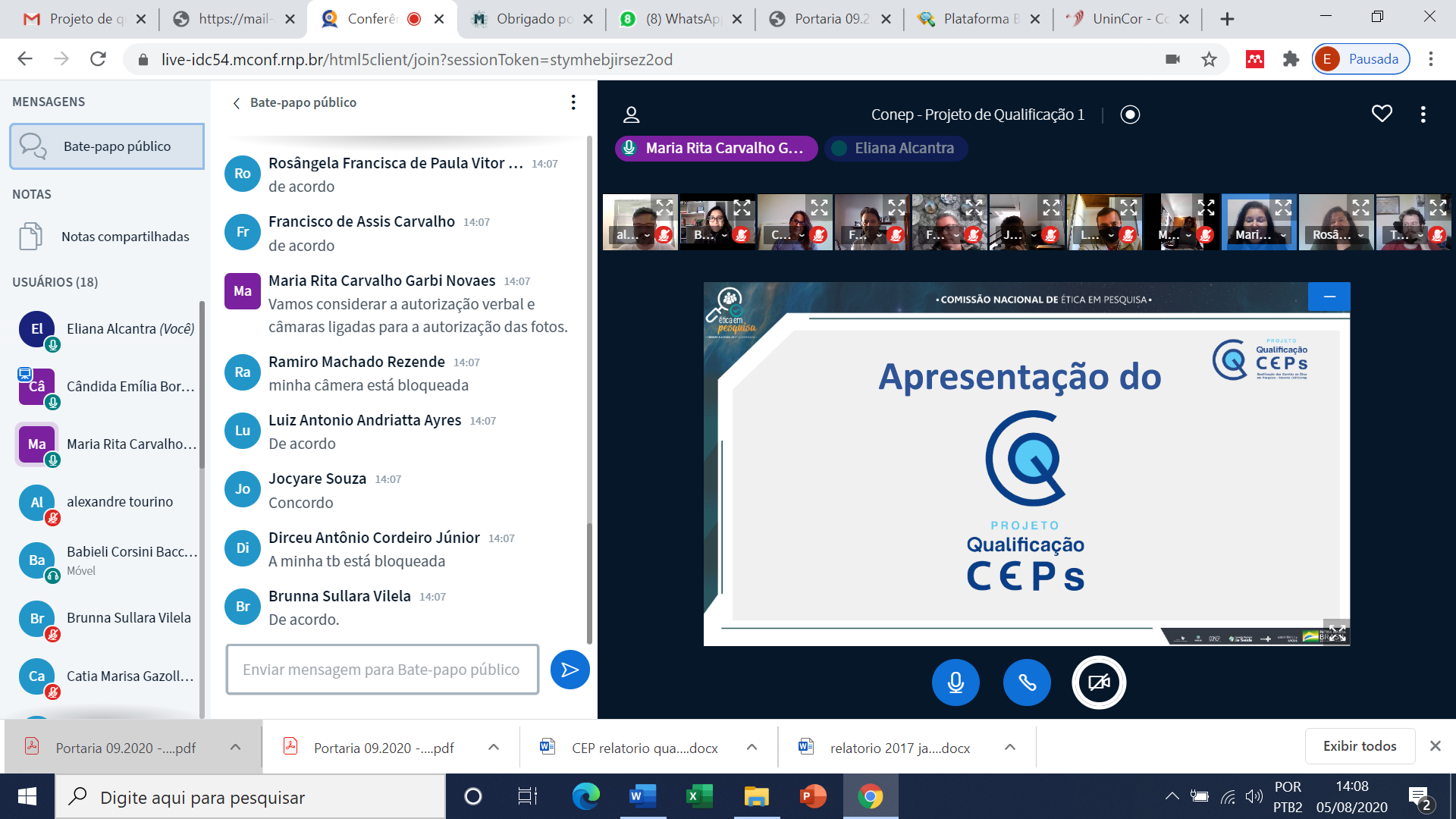Leave audio with the phone button
The height and width of the screenshot is (819, 1456).
click(x=1027, y=682)
